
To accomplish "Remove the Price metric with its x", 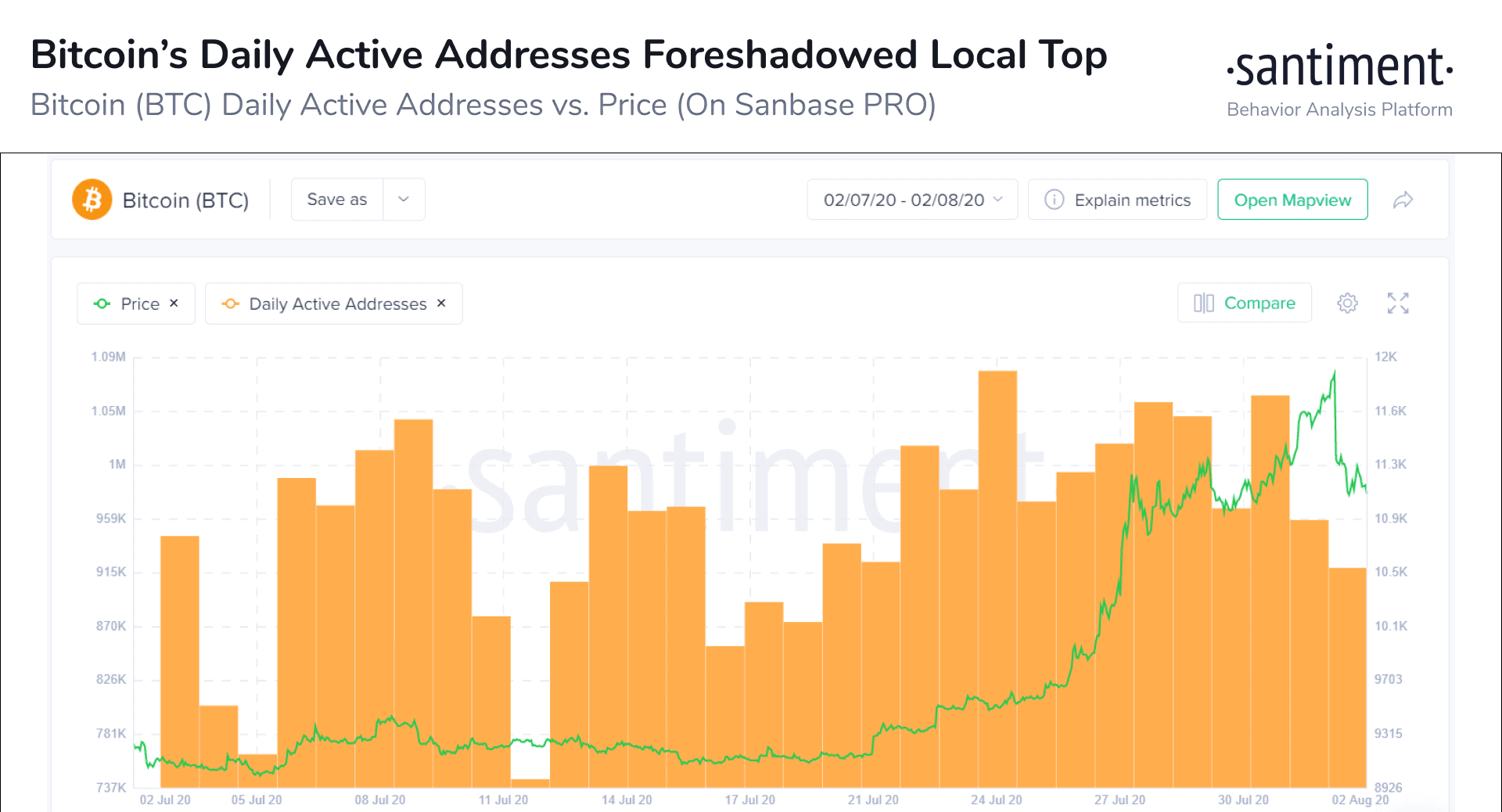I will [x=174, y=303].
